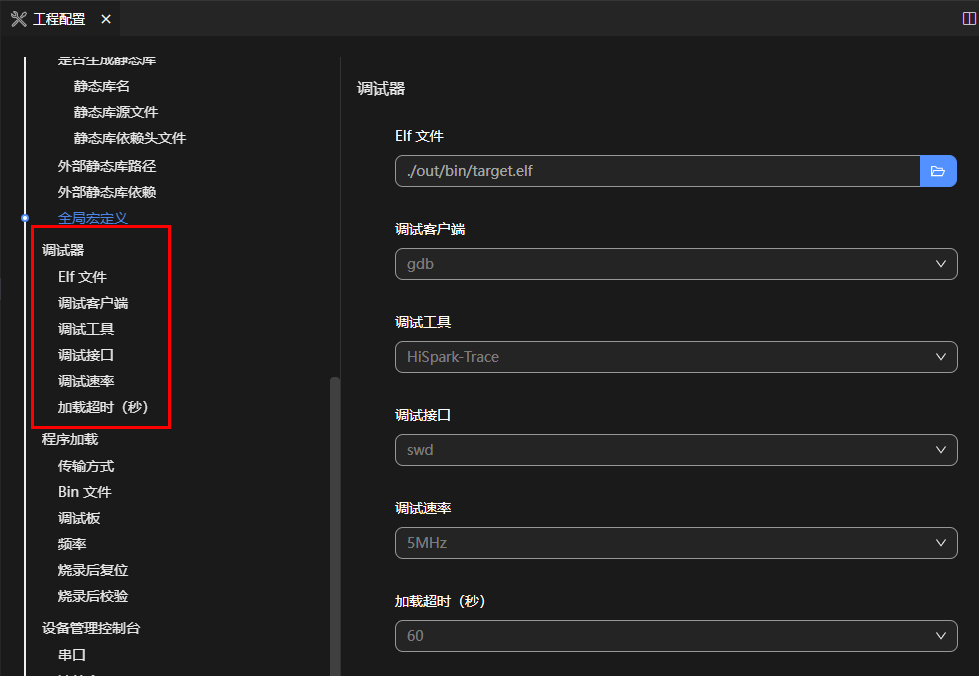
Task: Open 烧录后复位 setting from sidebar
Action: point(93,570)
